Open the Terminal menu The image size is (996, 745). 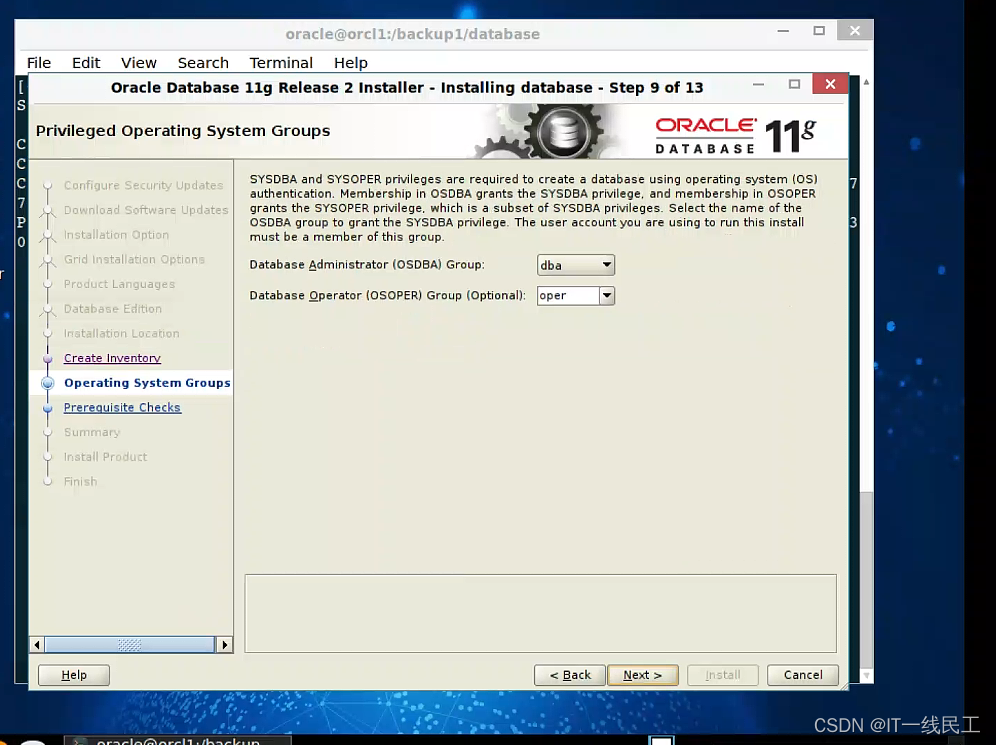(281, 62)
